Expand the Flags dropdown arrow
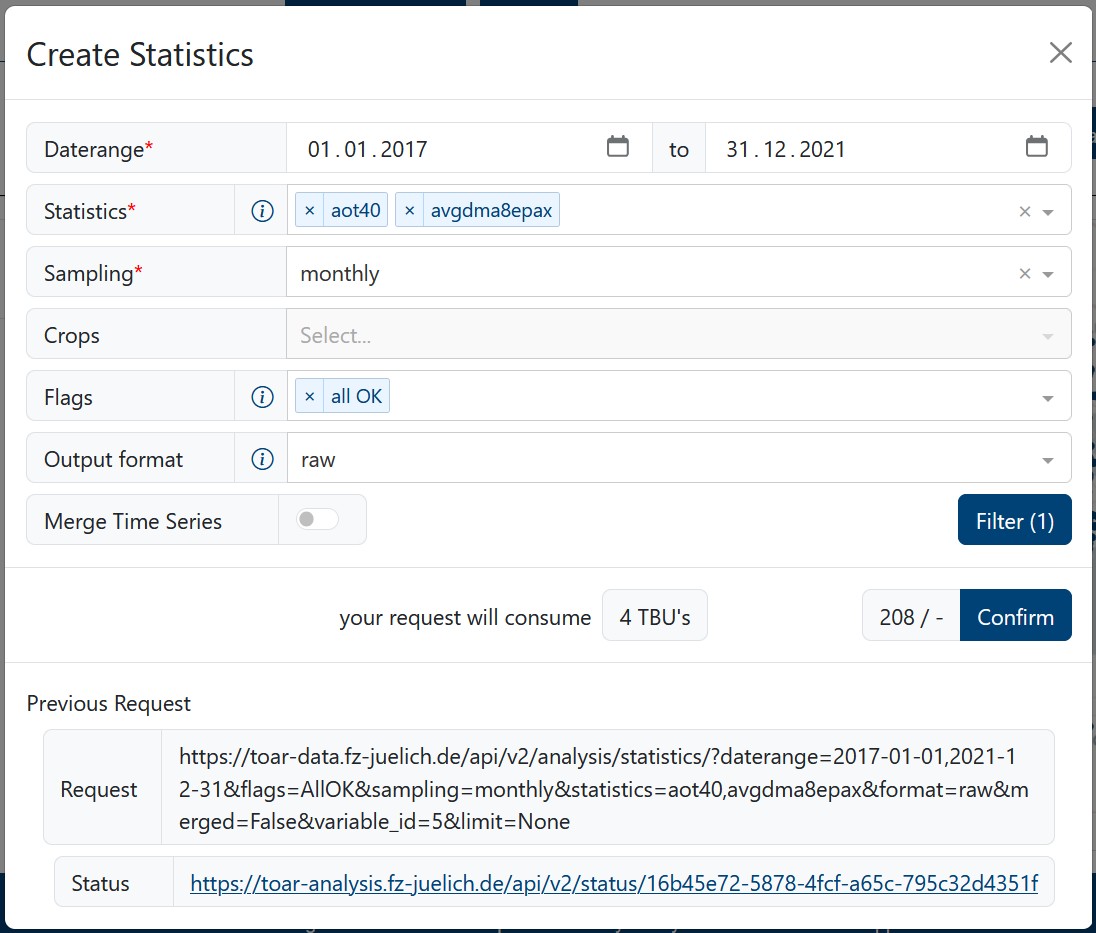Viewport: 1096px width, 933px height. pos(1048,398)
